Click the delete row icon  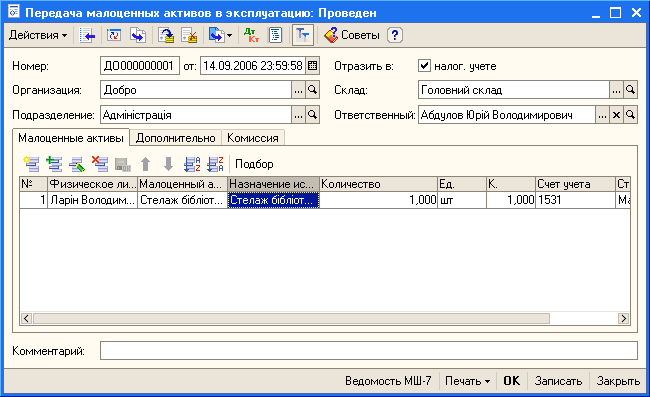point(100,164)
